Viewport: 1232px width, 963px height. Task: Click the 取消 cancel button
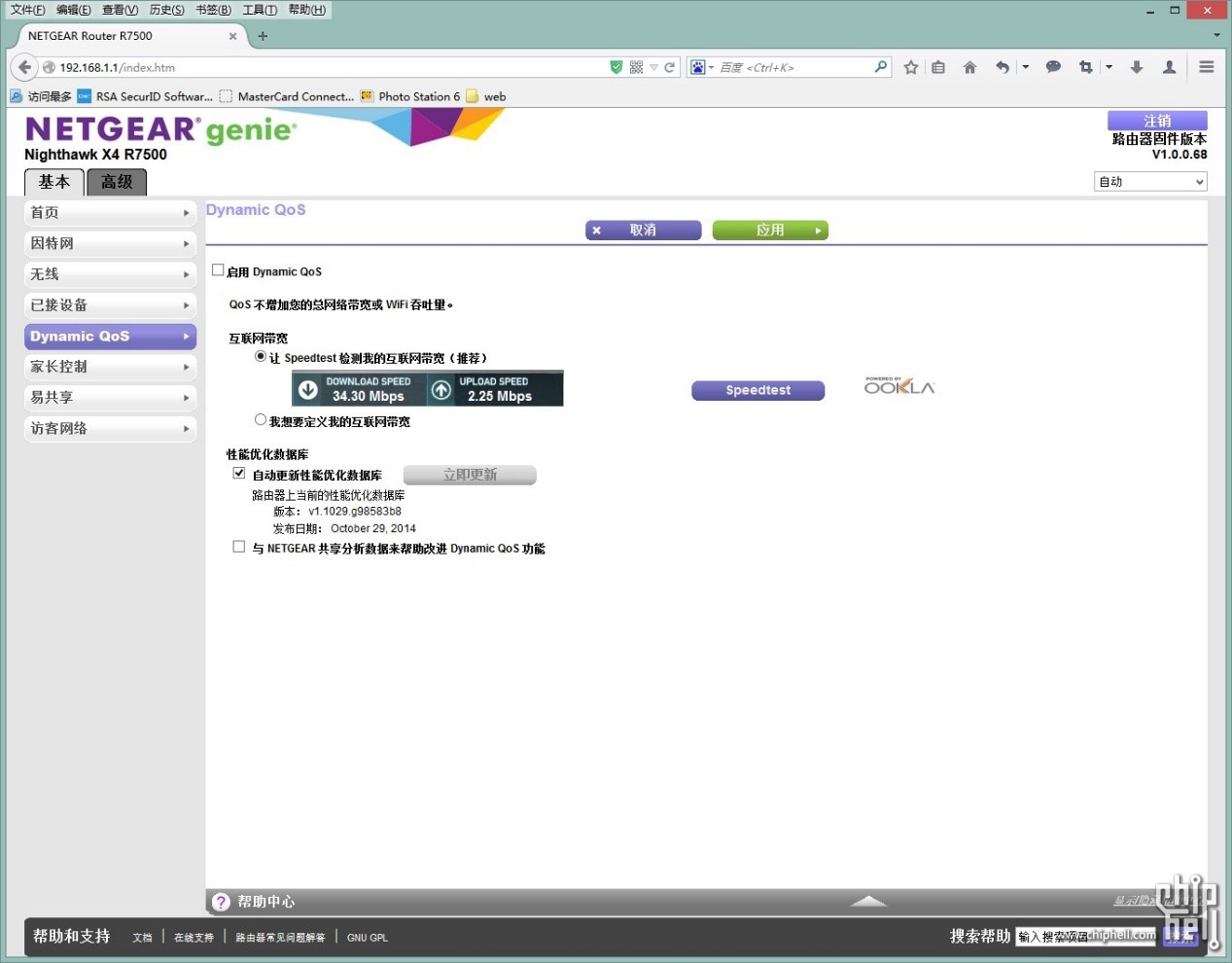coord(643,231)
